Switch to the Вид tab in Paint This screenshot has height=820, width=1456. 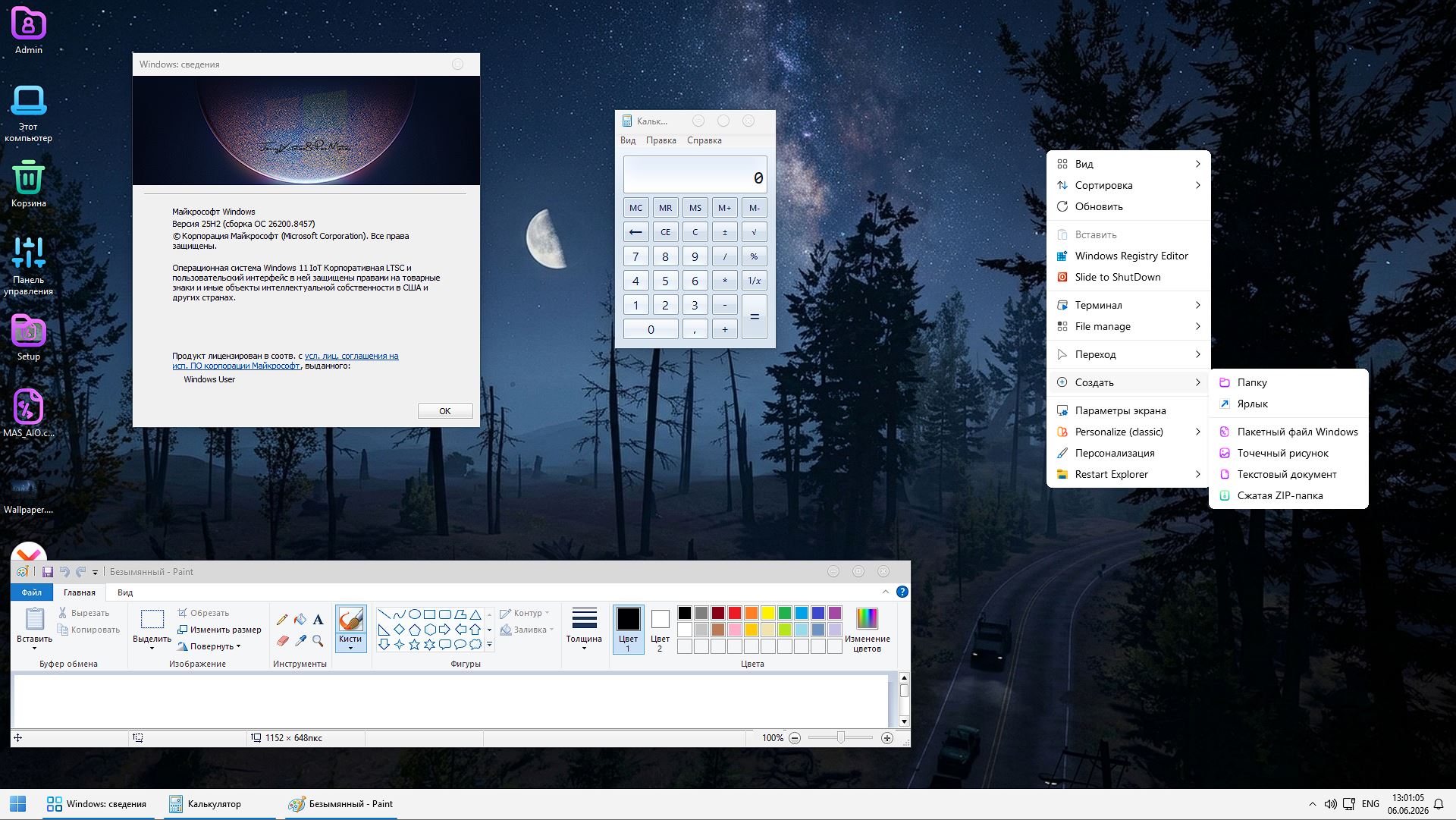(125, 592)
